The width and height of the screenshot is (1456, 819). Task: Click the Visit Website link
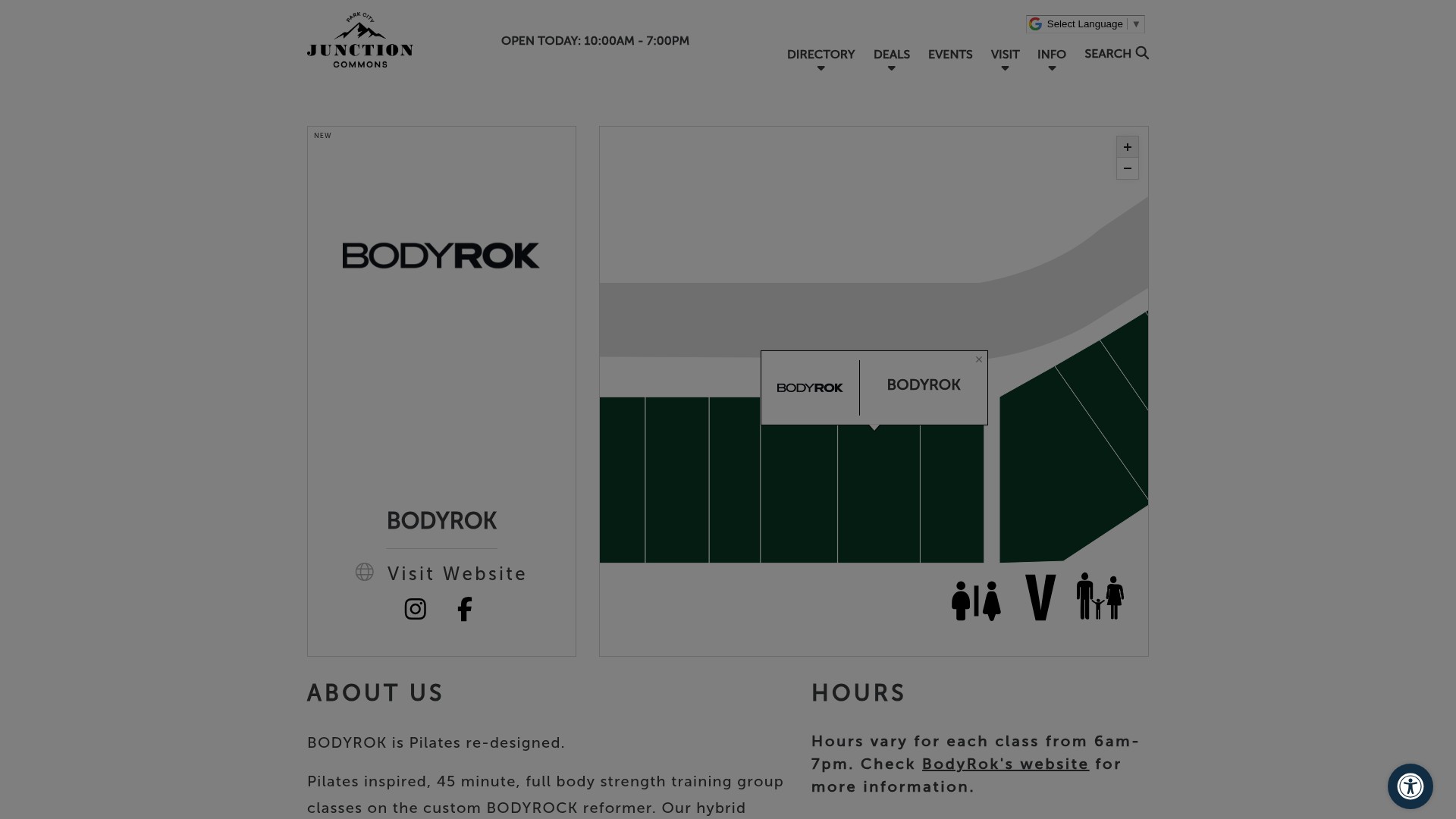click(457, 574)
